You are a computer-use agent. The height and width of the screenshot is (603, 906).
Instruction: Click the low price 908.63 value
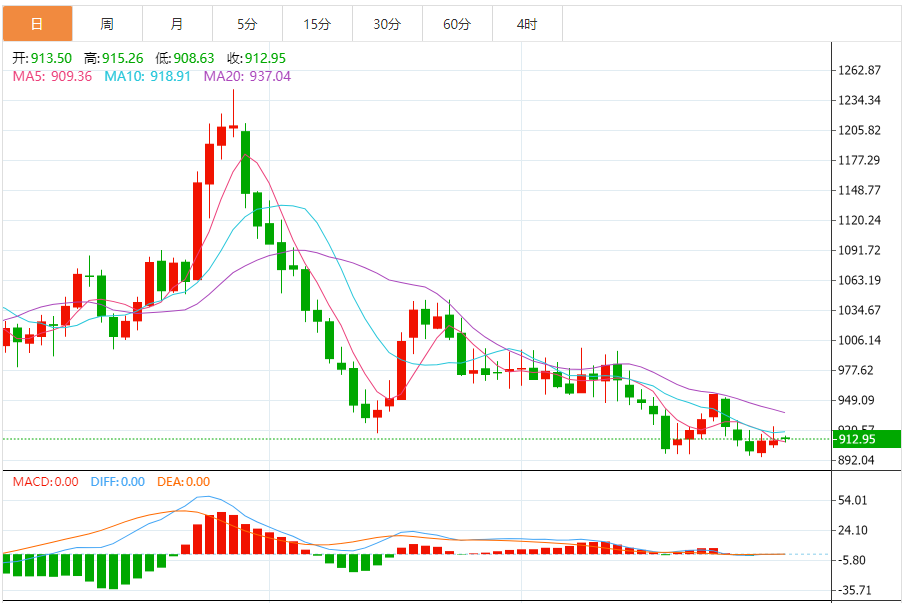(194, 58)
